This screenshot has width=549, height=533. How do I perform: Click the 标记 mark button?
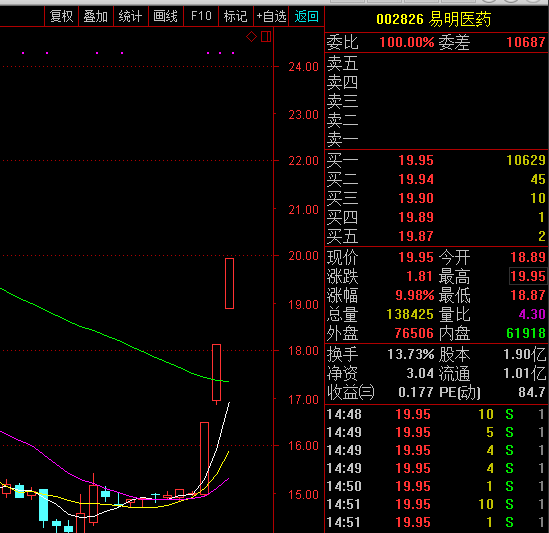pyautogui.click(x=236, y=16)
